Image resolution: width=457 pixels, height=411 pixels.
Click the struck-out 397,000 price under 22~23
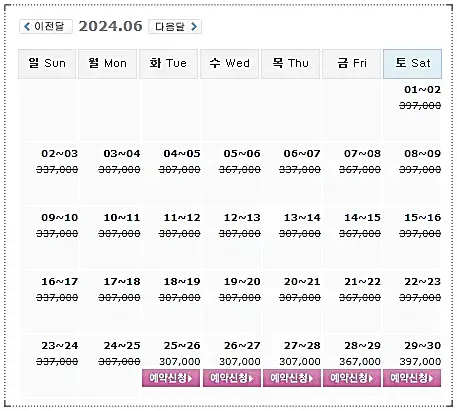click(420, 298)
